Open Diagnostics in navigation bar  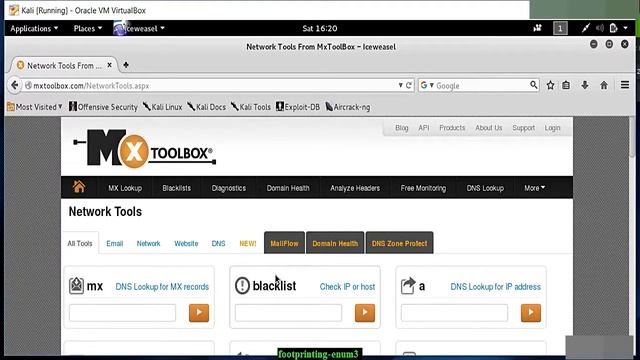click(229, 188)
